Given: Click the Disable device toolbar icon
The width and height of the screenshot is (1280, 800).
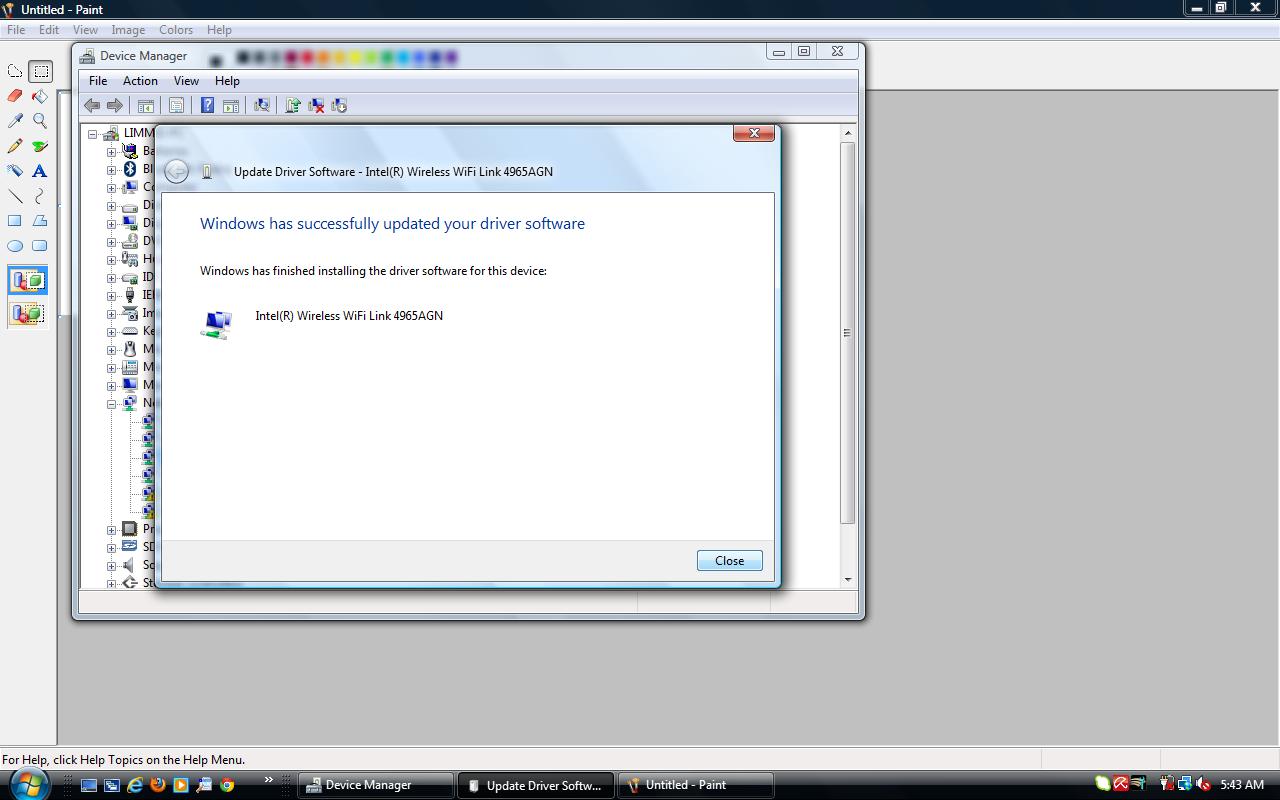Looking at the screenshot, I should (339, 105).
